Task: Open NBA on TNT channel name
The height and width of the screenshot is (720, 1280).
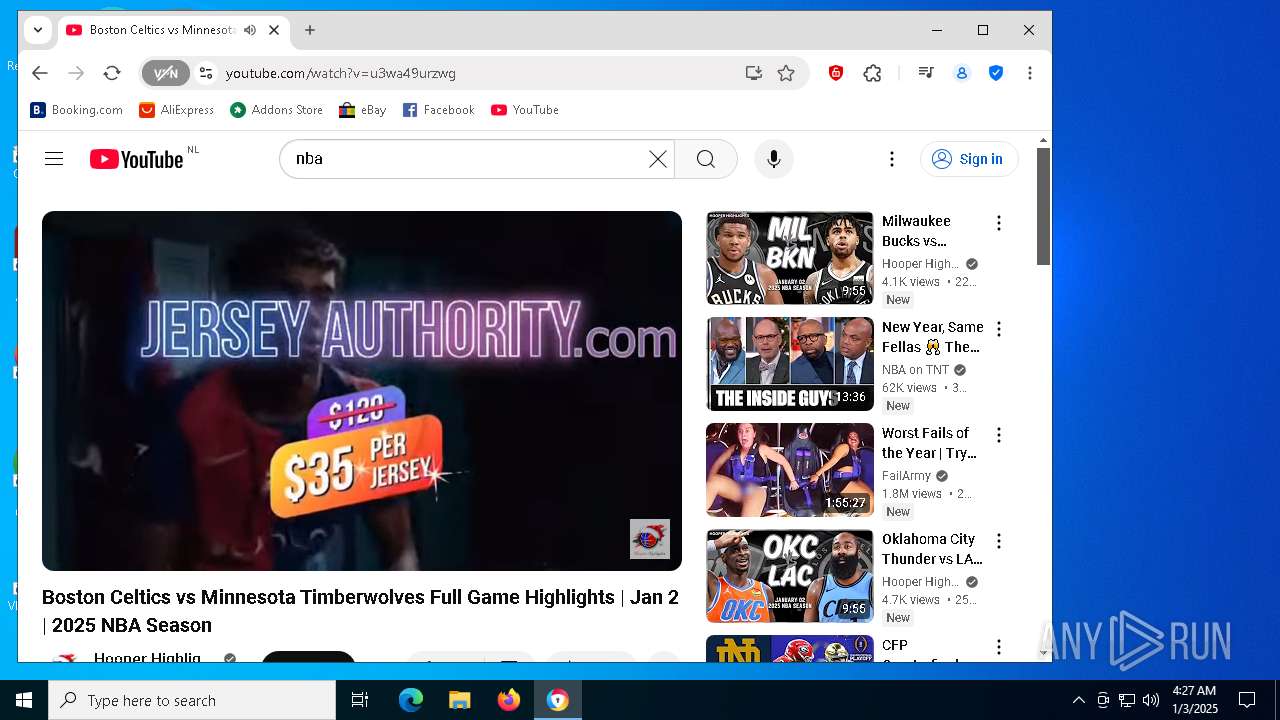Action: [x=916, y=370]
